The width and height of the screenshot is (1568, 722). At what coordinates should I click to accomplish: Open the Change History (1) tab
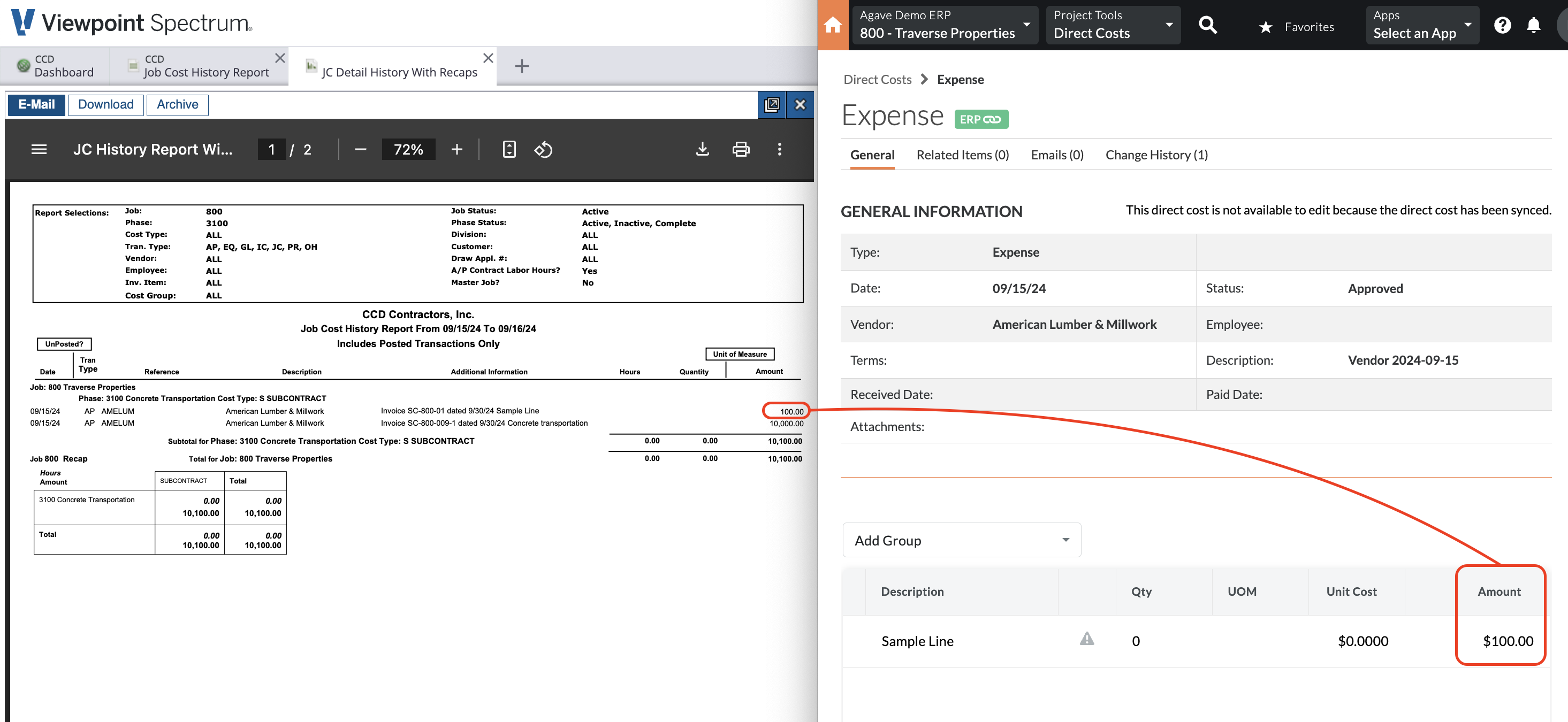[x=1156, y=155]
